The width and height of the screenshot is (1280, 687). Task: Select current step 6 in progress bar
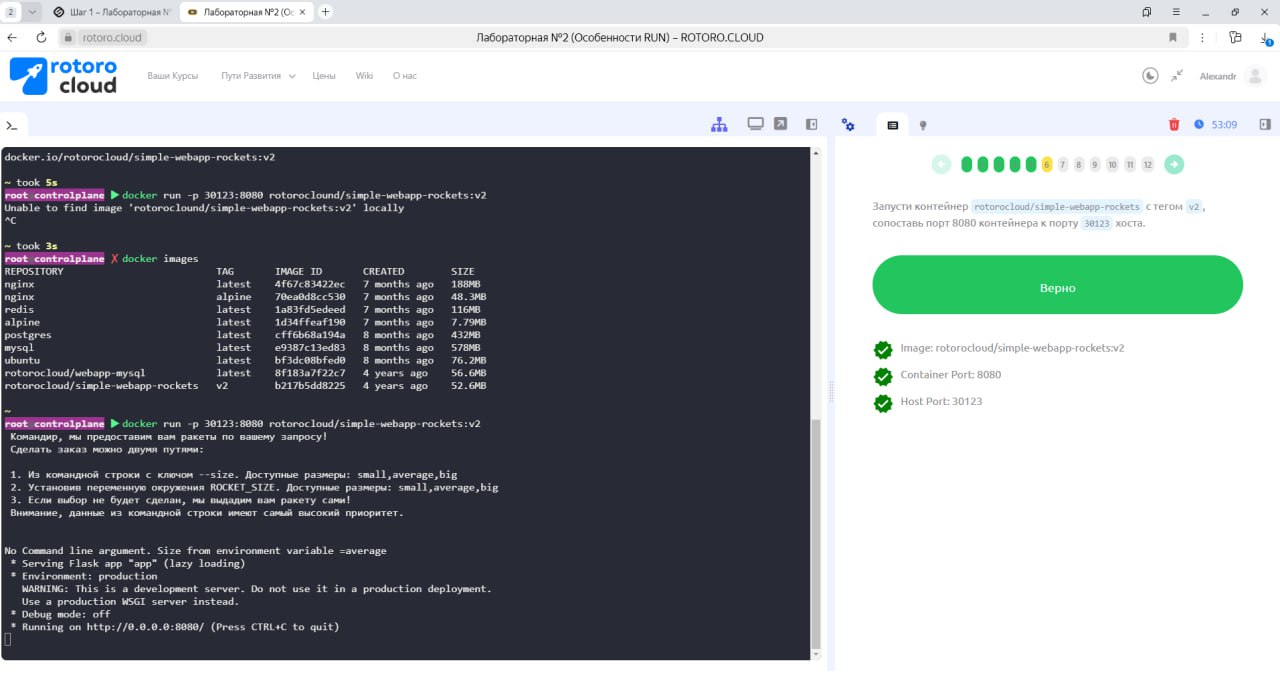tap(1047, 164)
